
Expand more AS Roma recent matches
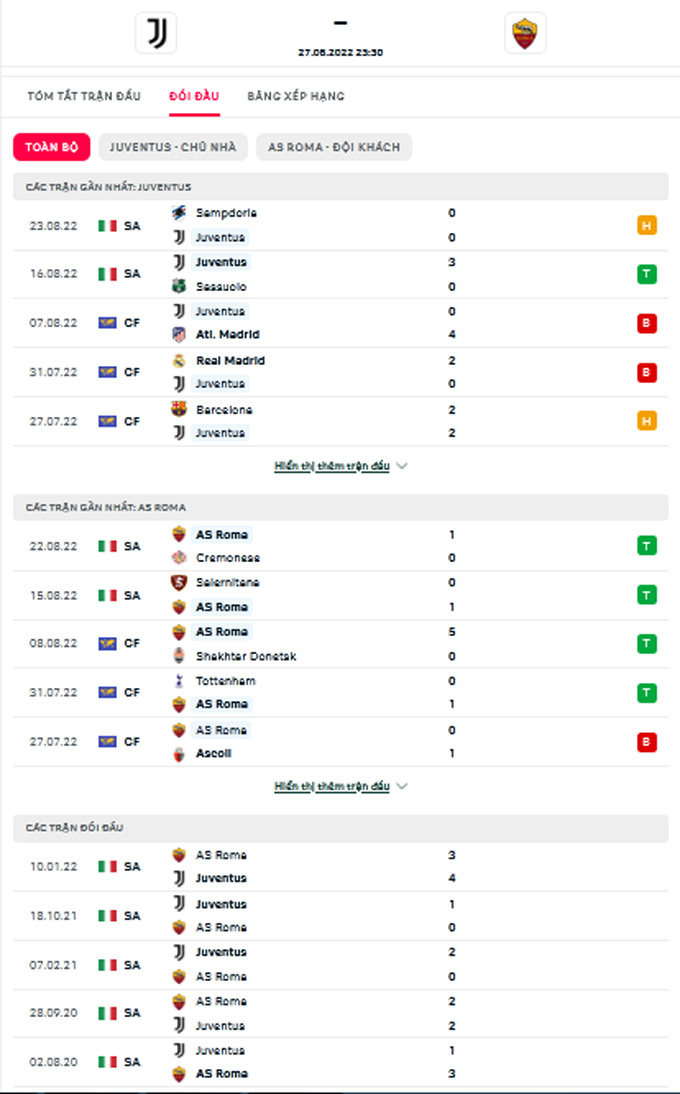[340, 787]
